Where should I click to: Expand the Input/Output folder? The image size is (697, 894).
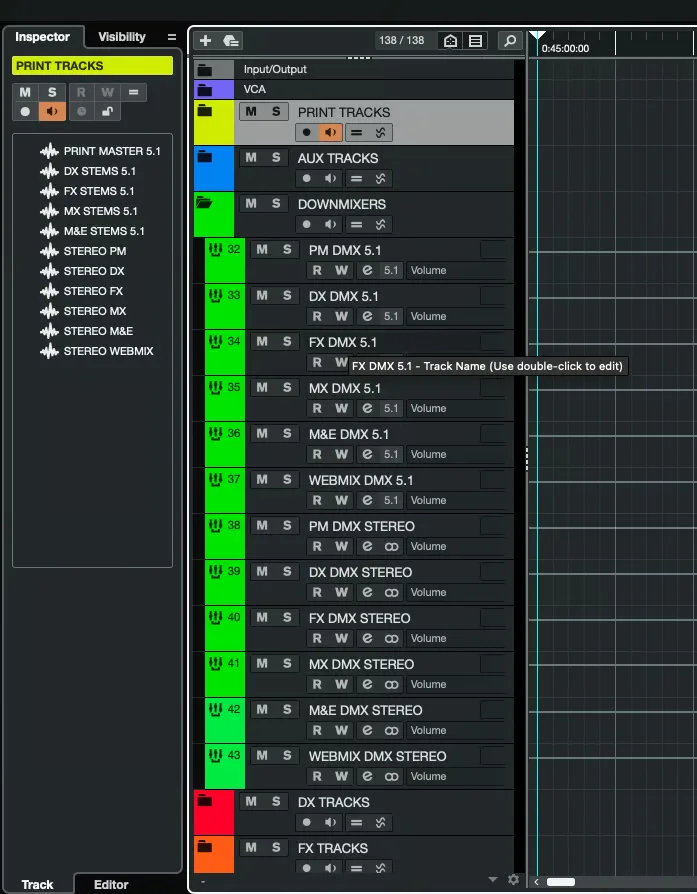(x=205, y=70)
